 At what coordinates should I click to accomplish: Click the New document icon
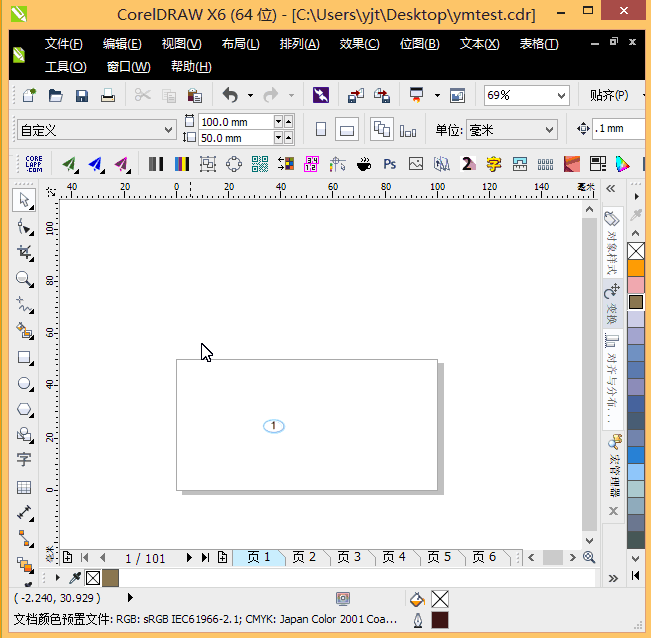click(x=29, y=95)
